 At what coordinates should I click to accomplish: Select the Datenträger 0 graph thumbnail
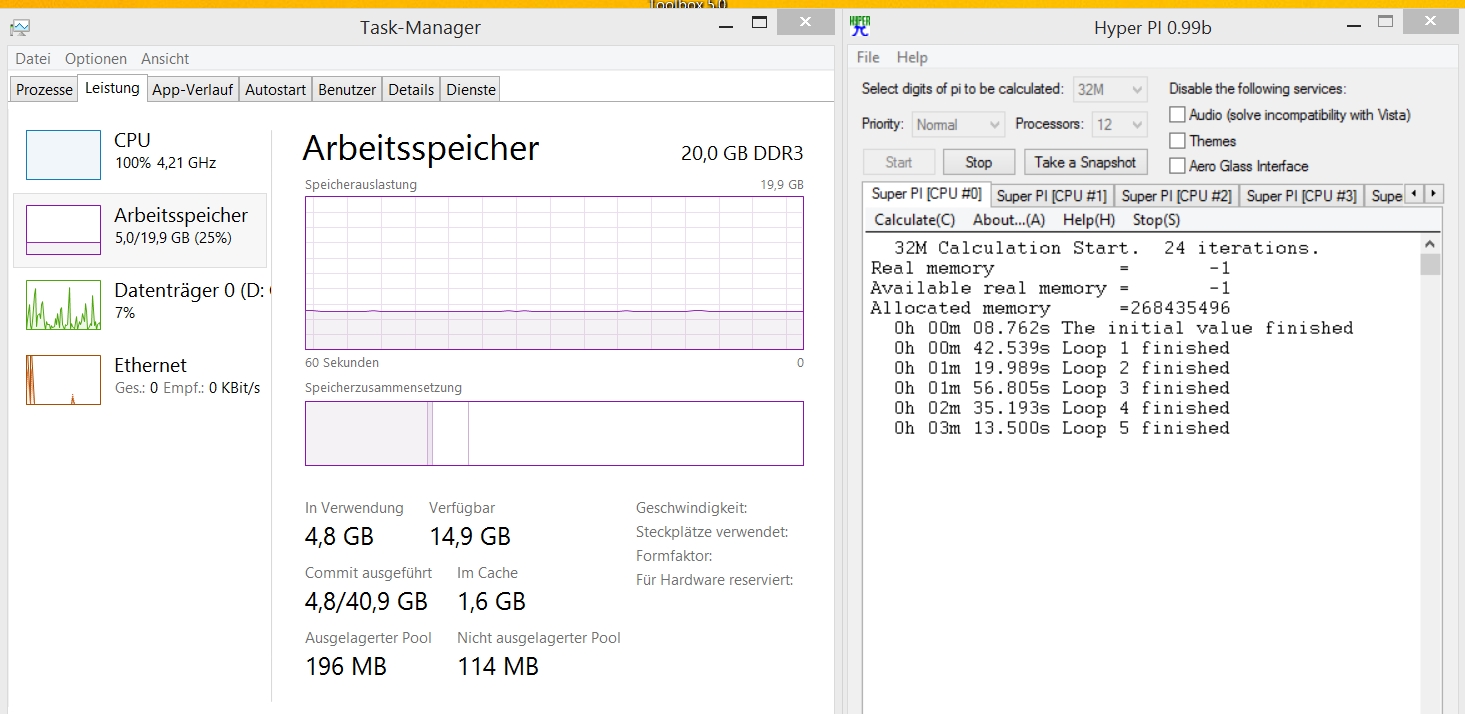pos(63,305)
